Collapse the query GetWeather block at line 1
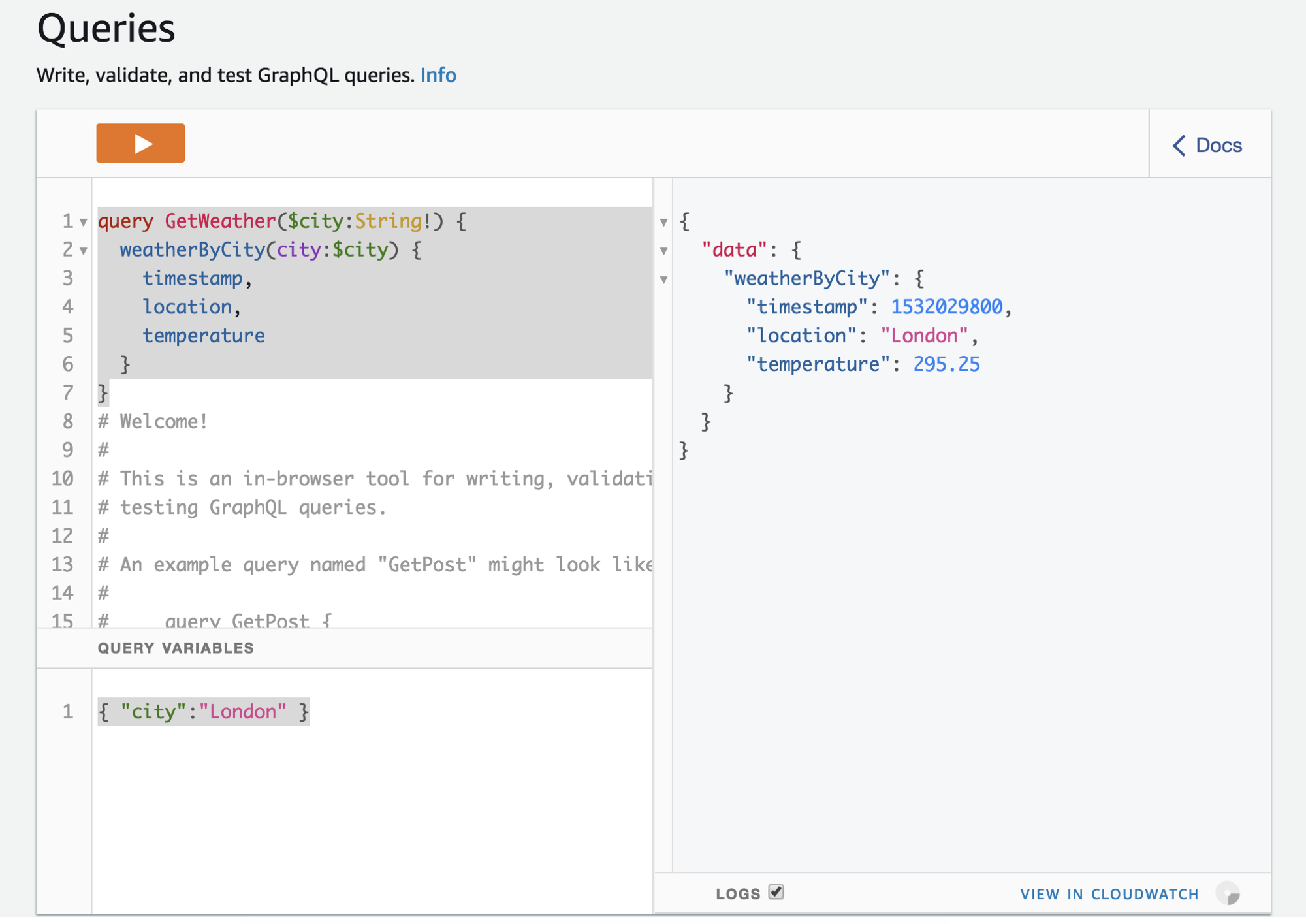This screenshot has height=924, width=1306. click(84, 222)
